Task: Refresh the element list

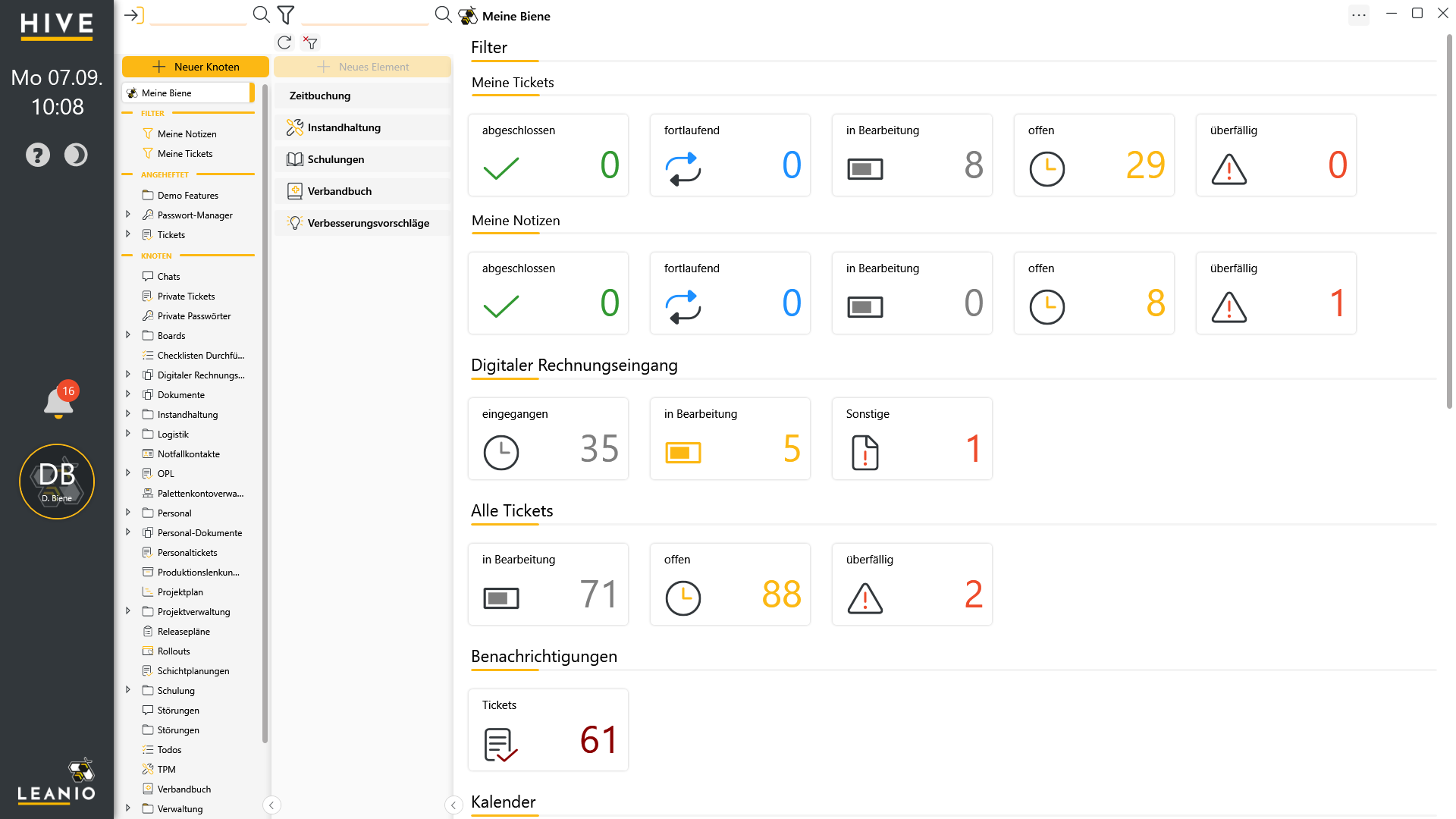Action: [284, 43]
